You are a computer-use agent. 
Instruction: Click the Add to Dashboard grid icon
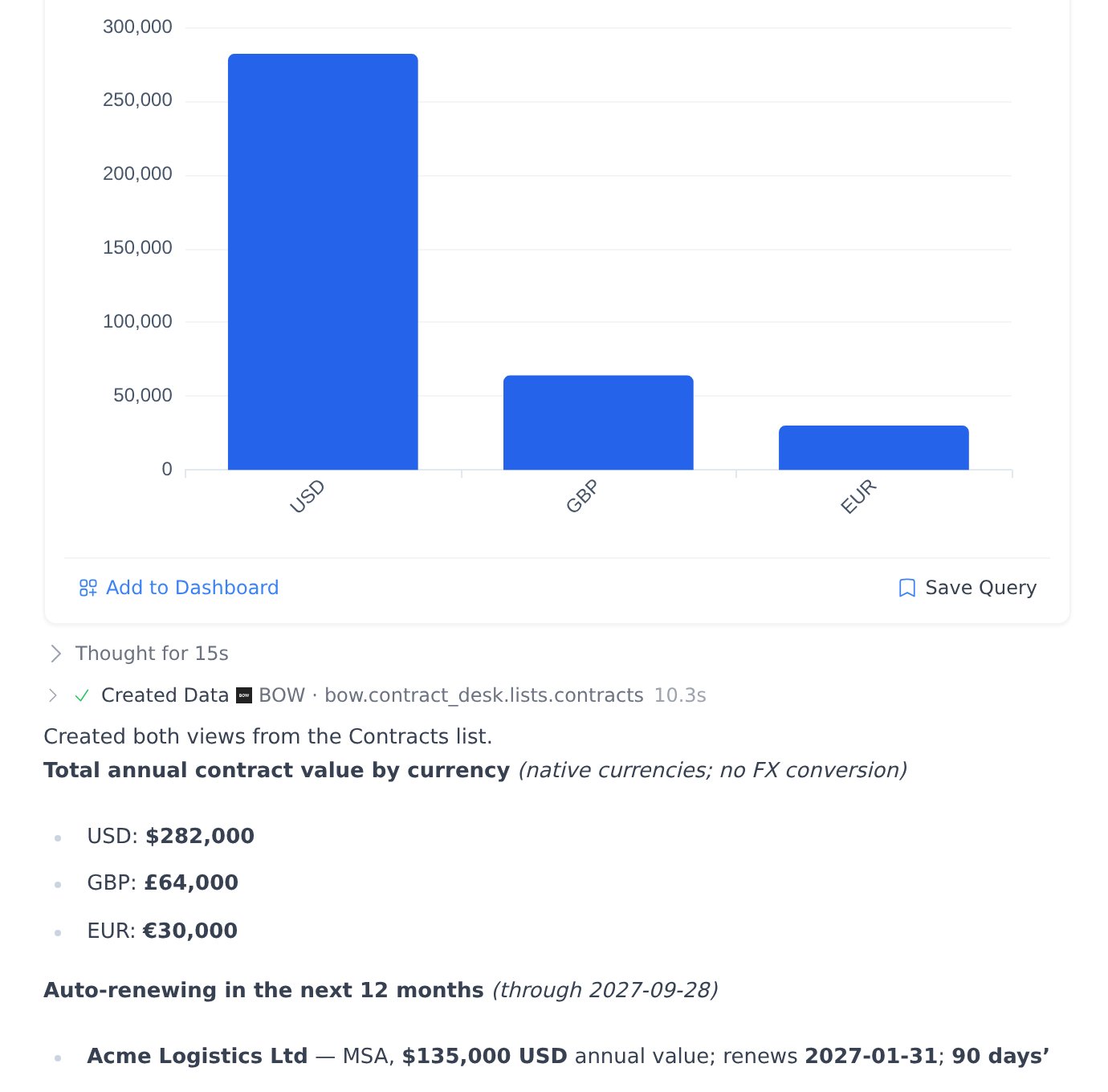[88, 588]
